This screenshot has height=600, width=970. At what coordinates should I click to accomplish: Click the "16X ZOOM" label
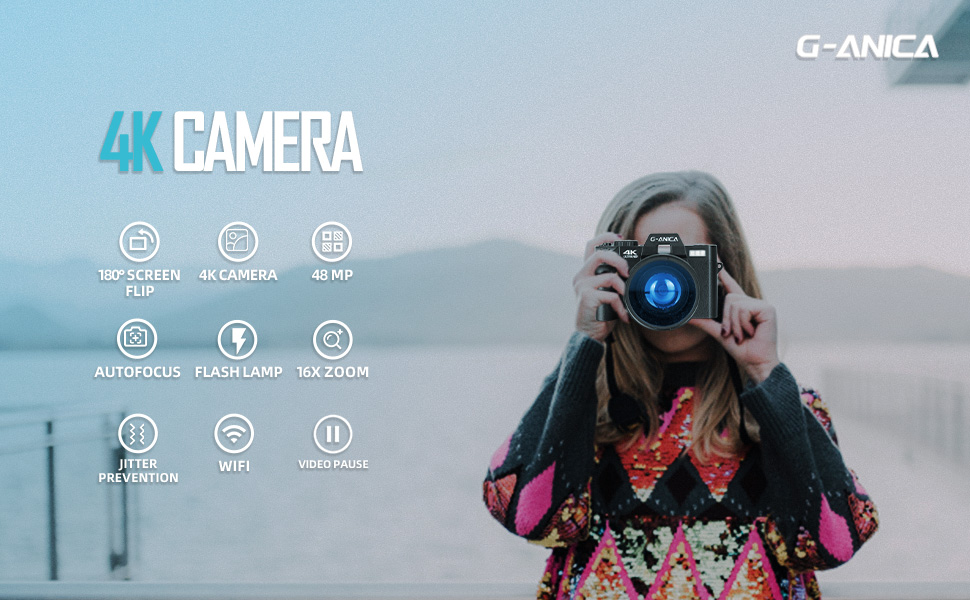(x=333, y=372)
